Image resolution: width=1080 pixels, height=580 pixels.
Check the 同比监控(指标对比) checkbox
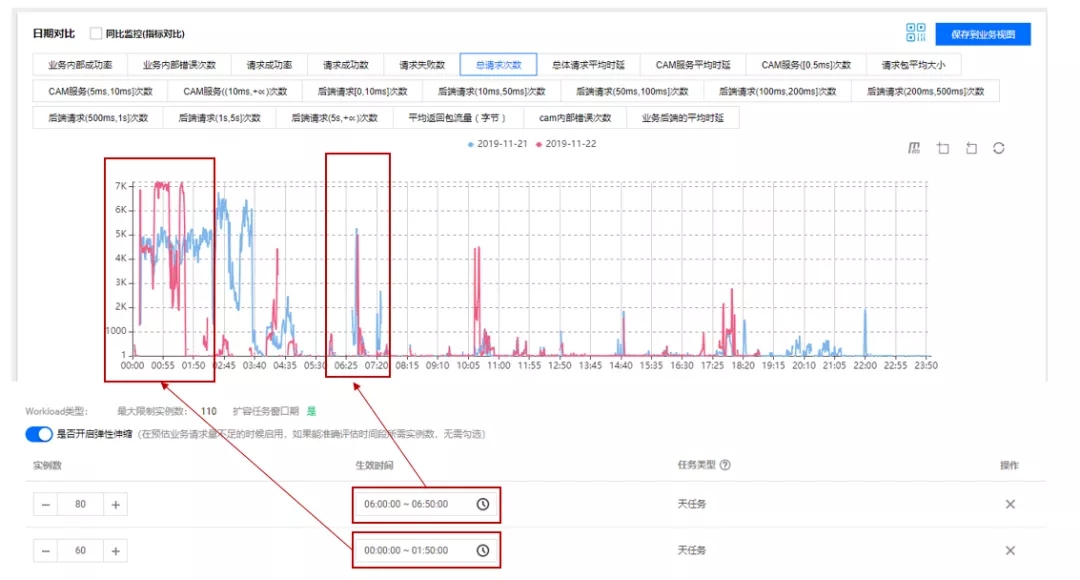(96, 33)
